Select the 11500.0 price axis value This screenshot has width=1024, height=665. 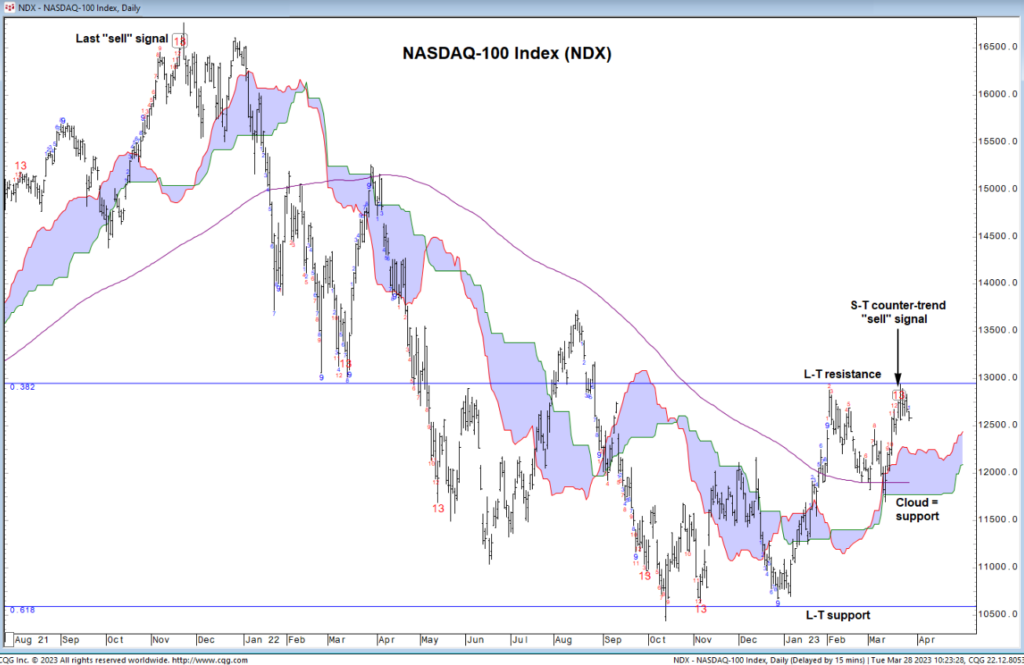point(997,520)
